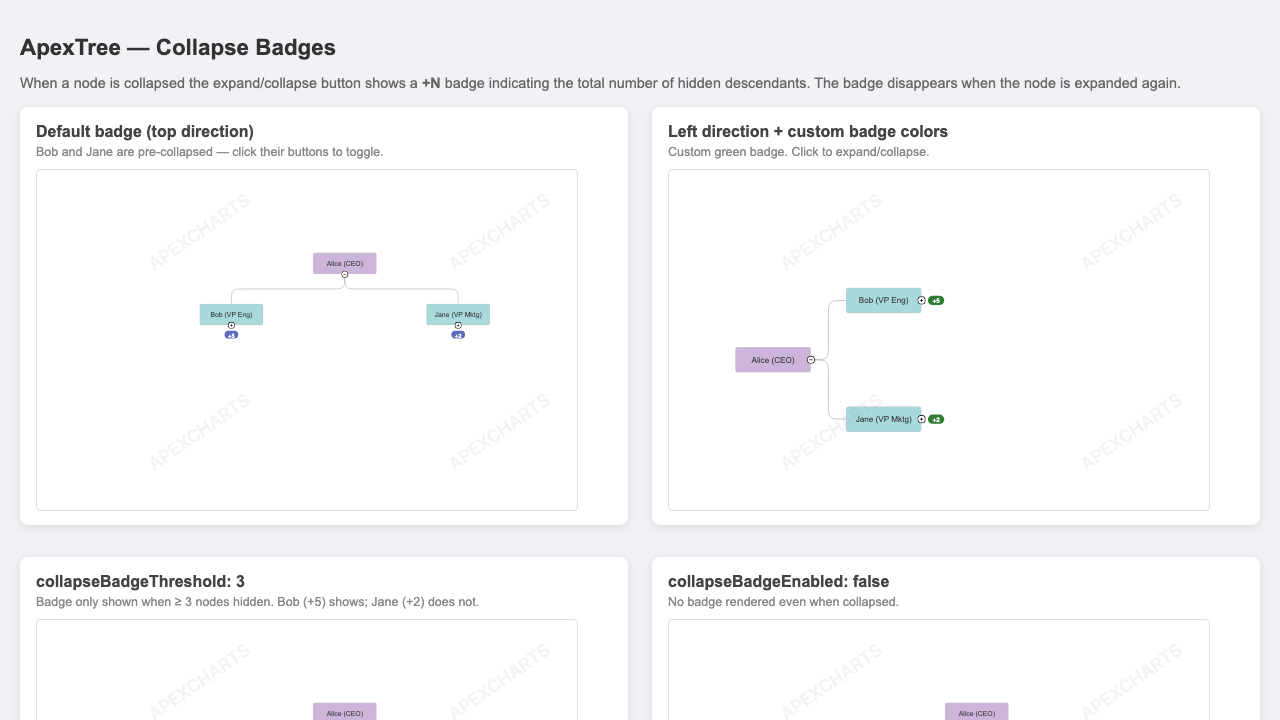Click the "Default badge (top direction)" heading
The image size is (1280, 720).
point(145,131)
